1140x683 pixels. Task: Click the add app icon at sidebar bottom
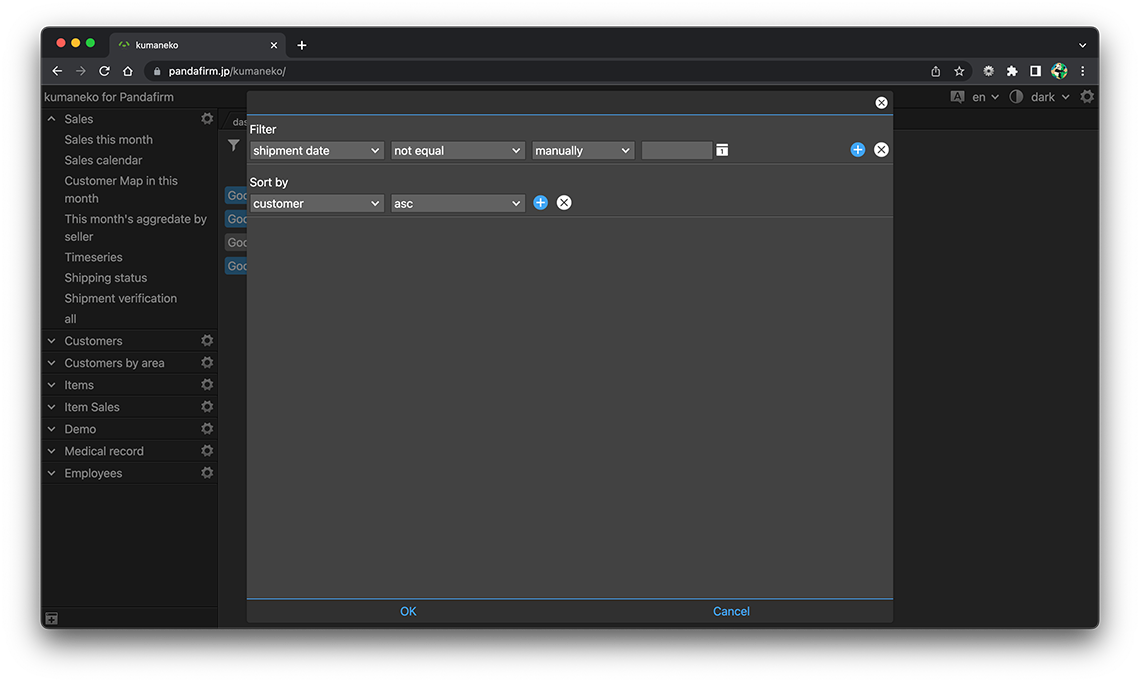click(52, 619)
